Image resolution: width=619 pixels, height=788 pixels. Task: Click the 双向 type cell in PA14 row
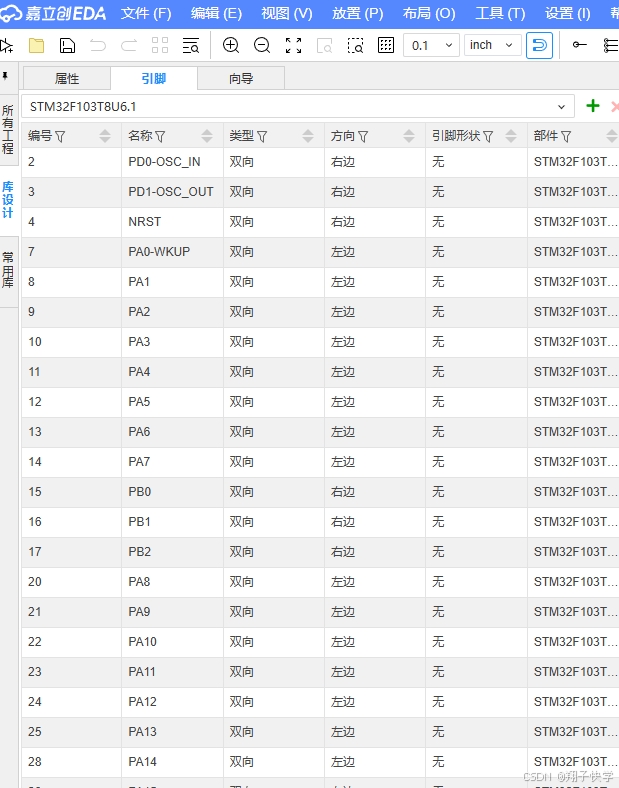point(274,762)
